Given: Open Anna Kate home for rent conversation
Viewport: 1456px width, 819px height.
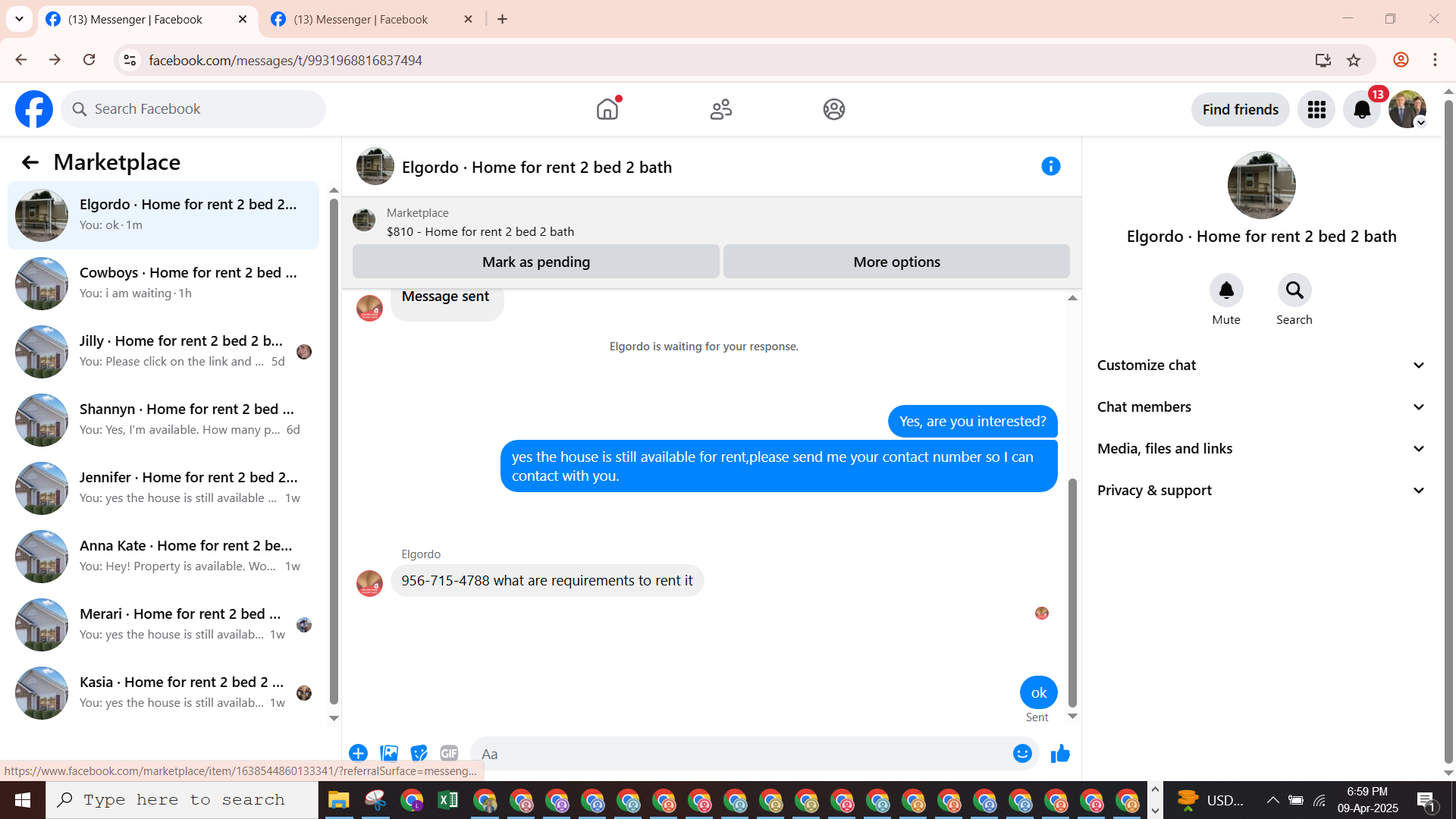Looking at the screenshot, I should [163, 557].
